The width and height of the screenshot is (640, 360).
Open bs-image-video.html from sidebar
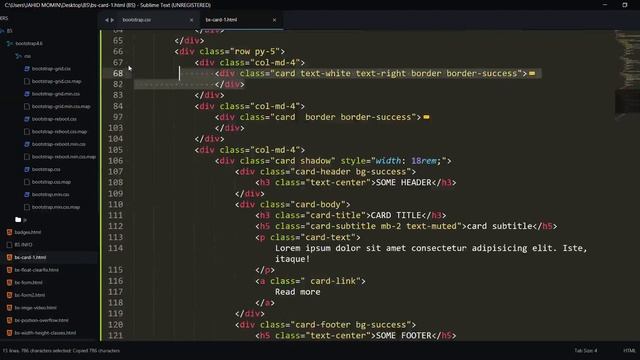36,308
